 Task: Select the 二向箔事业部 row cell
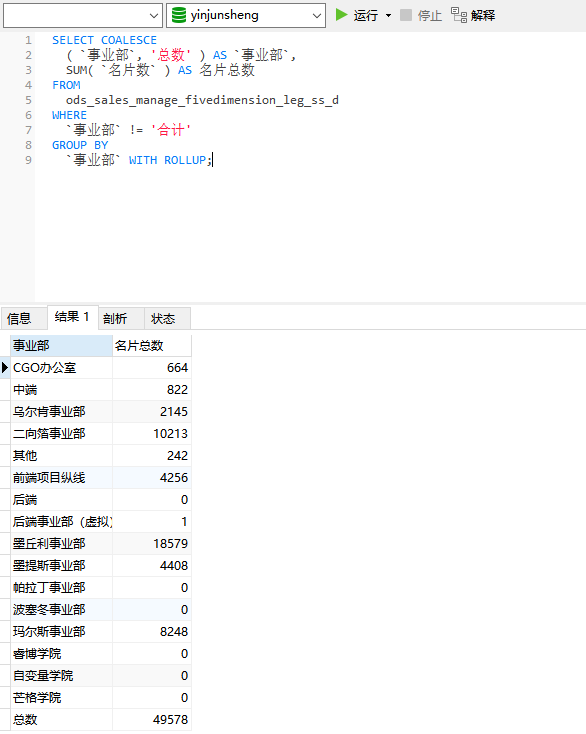[x=61, y=433]
